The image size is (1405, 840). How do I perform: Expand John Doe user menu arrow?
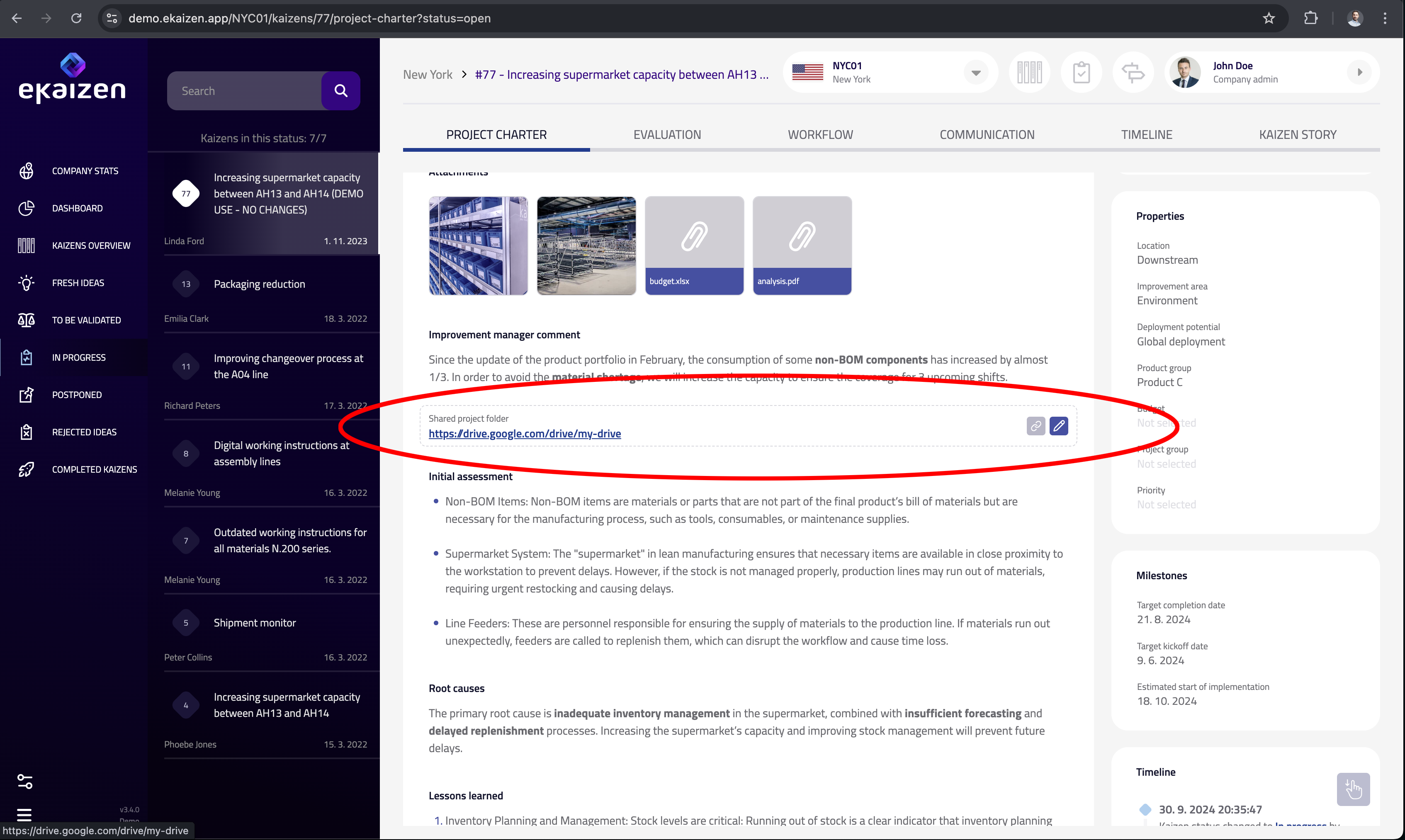1360,73
